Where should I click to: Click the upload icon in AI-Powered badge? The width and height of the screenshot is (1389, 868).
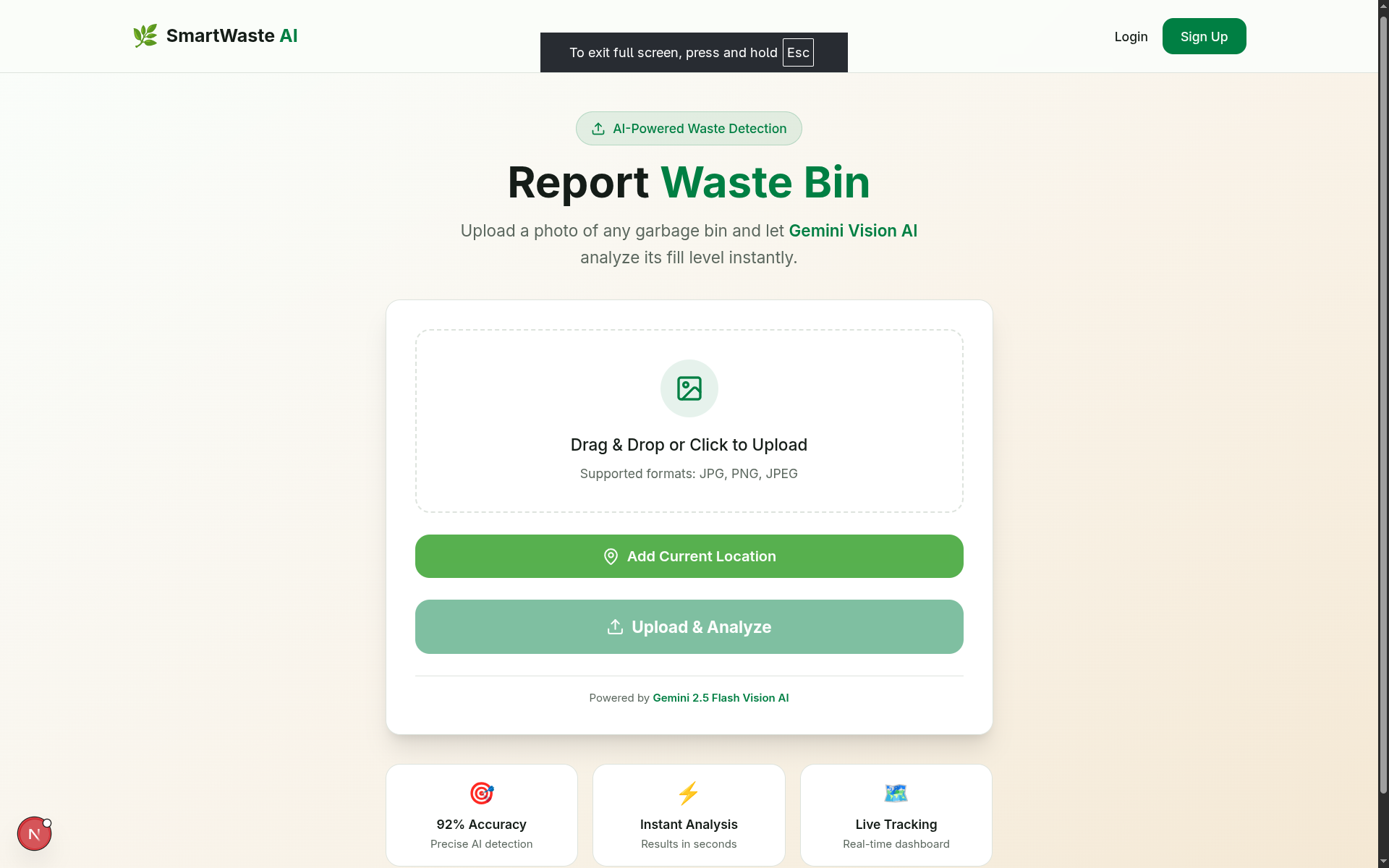coord(598,129)
